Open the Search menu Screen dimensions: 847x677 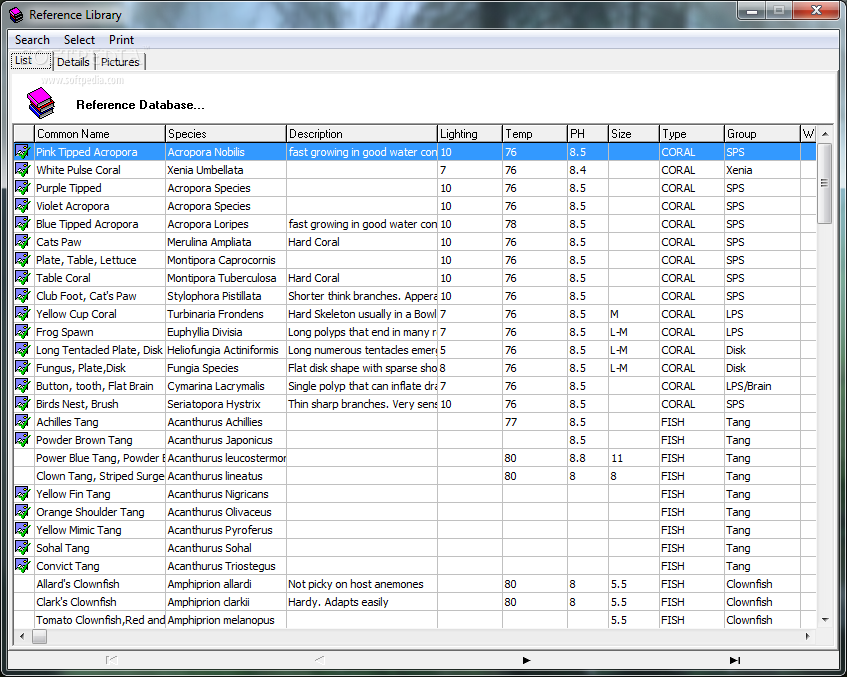32,40
